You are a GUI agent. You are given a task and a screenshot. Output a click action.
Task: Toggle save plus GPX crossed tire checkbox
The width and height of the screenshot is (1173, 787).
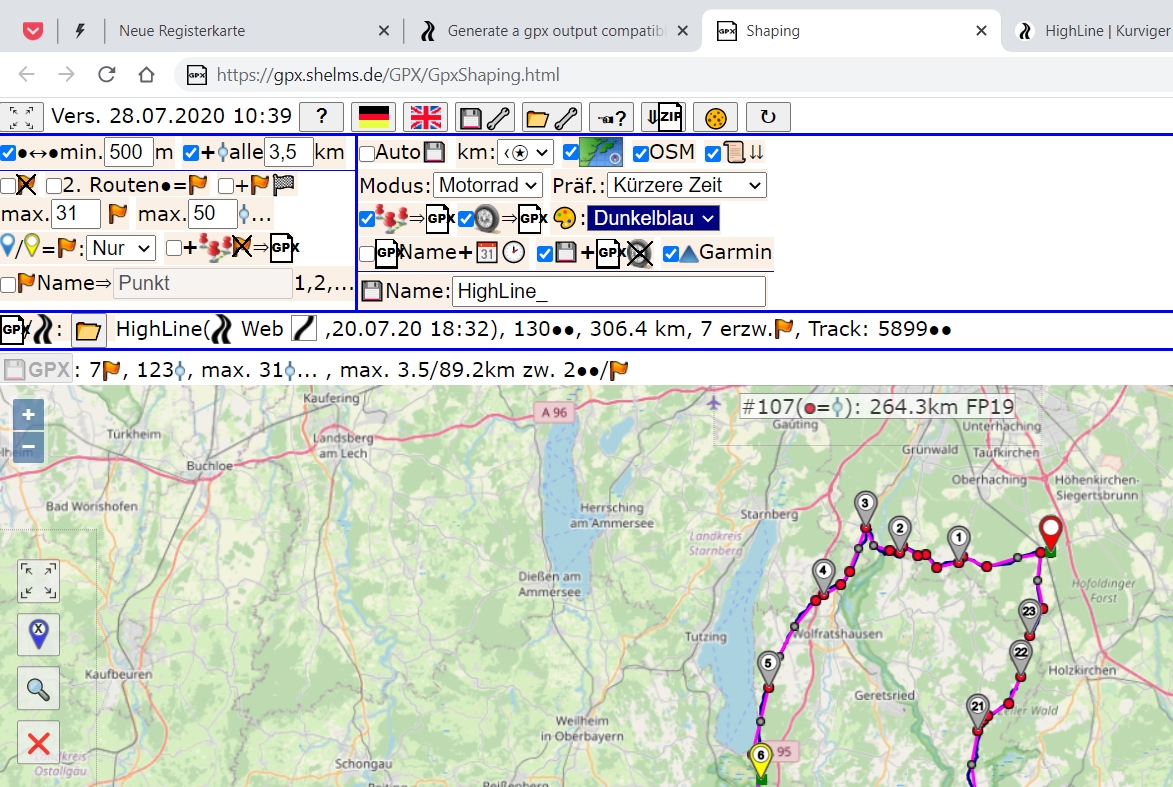545,254
